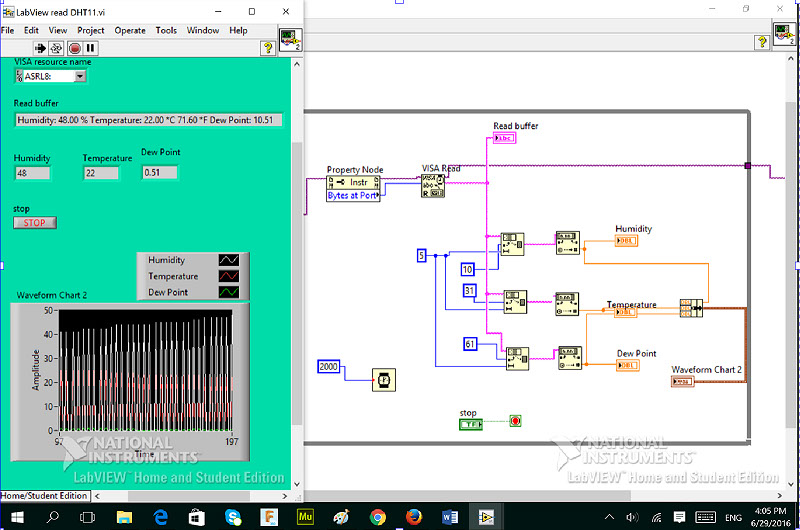
Task: Launch Google Chrome from taskbar
Action: click(x=378, y=517)
